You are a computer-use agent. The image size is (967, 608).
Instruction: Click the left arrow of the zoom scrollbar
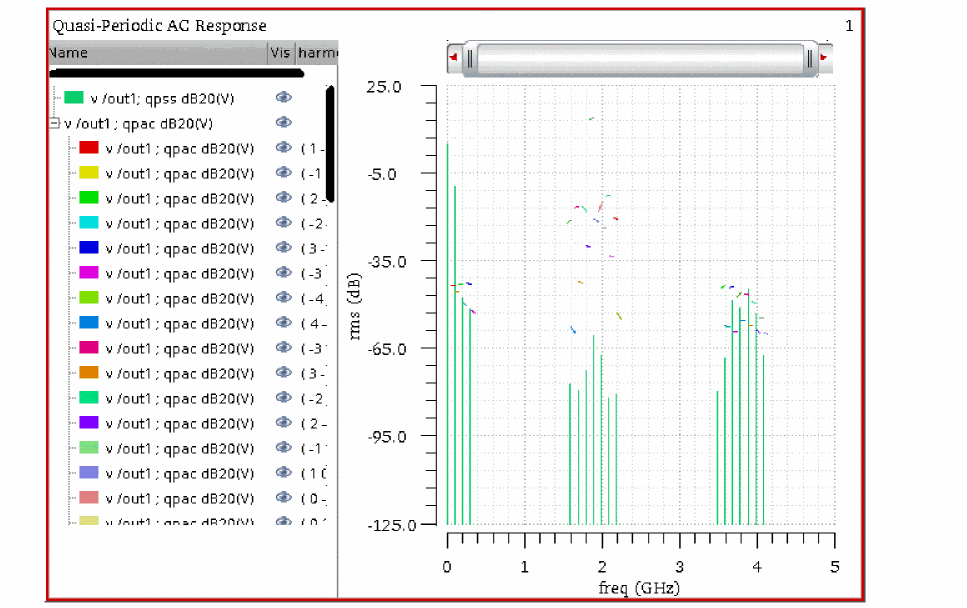pos(454,58)
